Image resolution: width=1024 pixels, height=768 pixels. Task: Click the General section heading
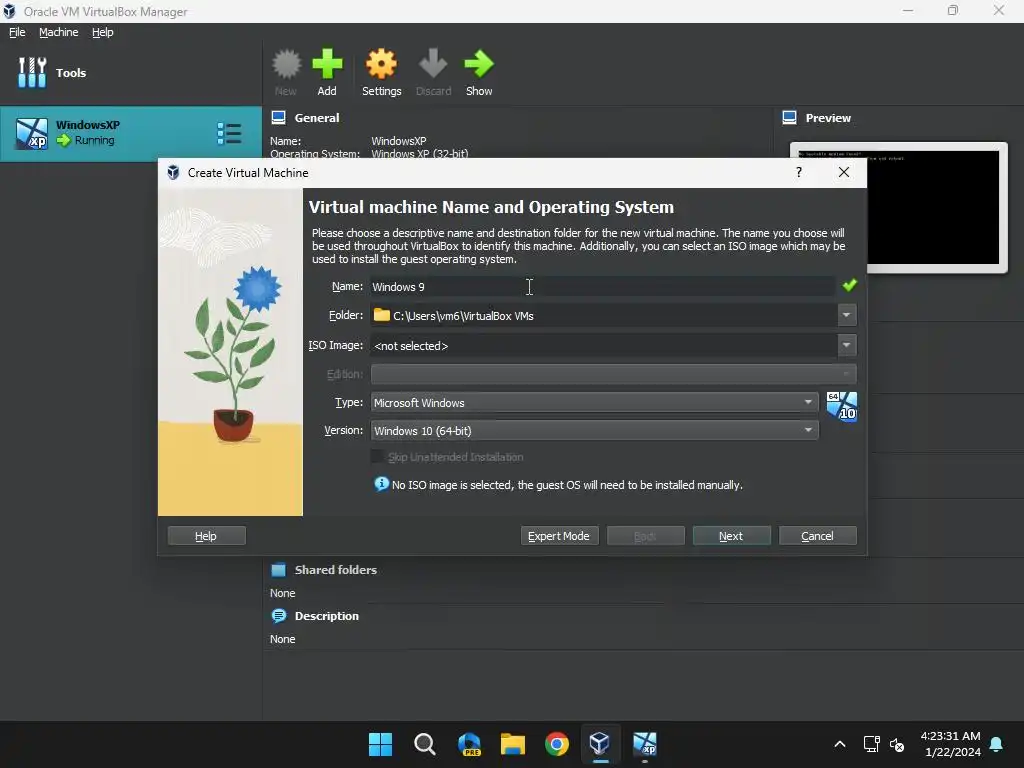(317, 118)
